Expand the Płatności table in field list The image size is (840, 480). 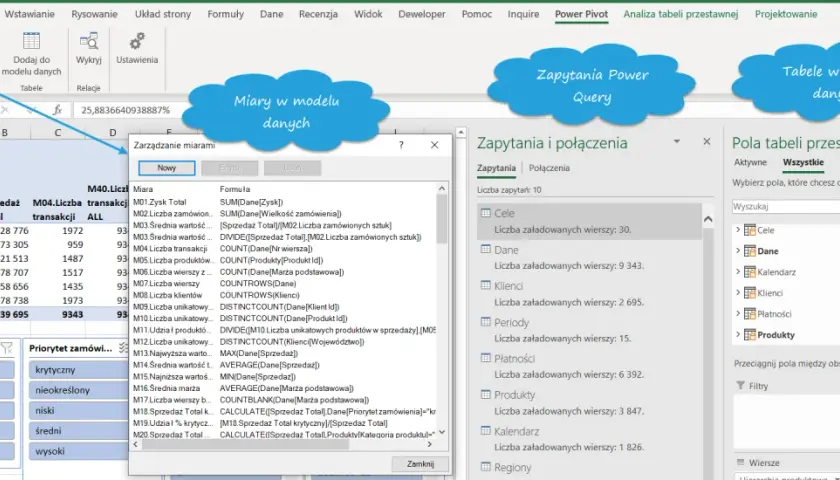pyautogui.click(x=738, y=314)
